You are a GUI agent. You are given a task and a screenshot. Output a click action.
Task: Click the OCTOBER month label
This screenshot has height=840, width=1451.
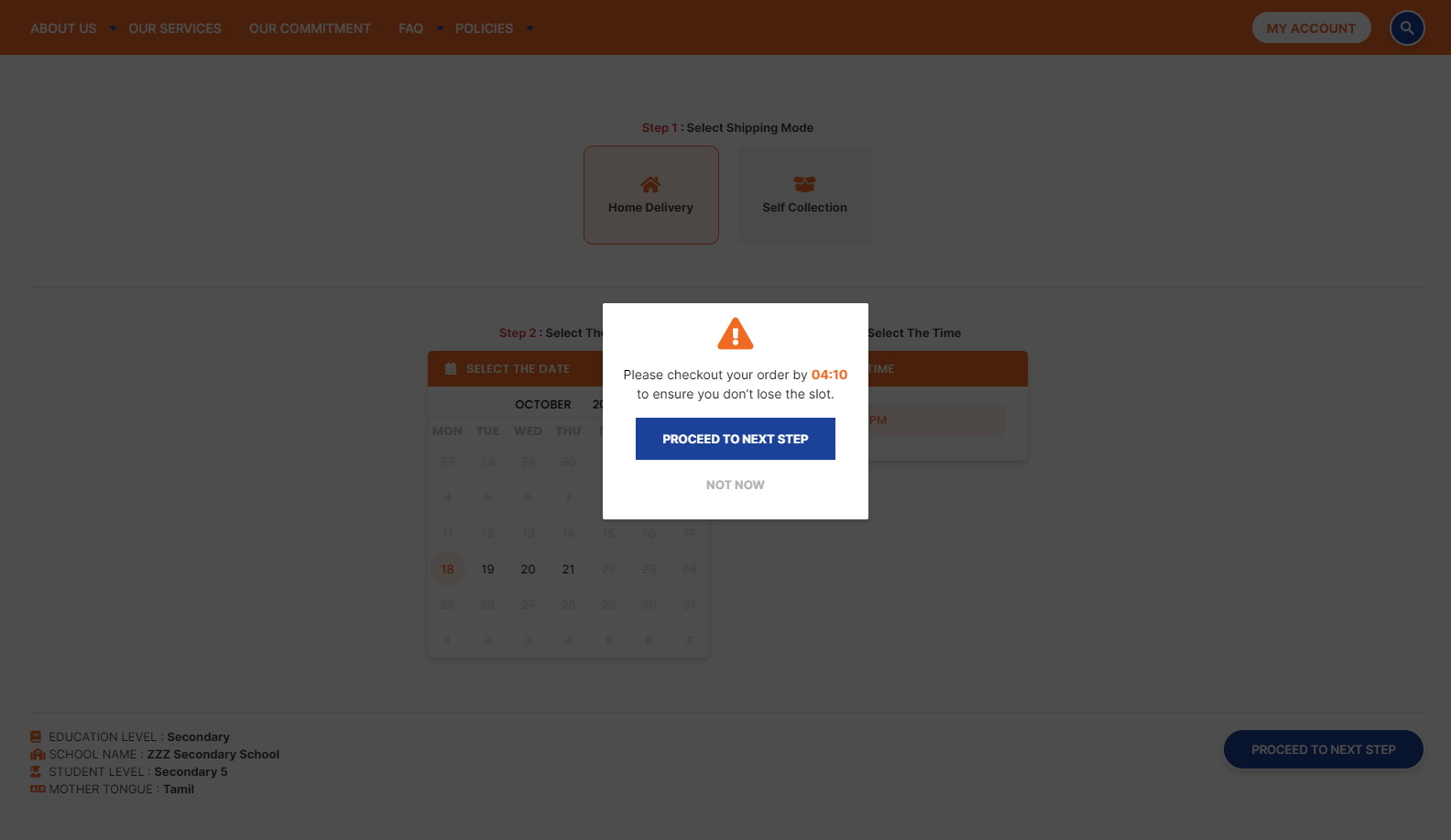[x=543, y=404]
